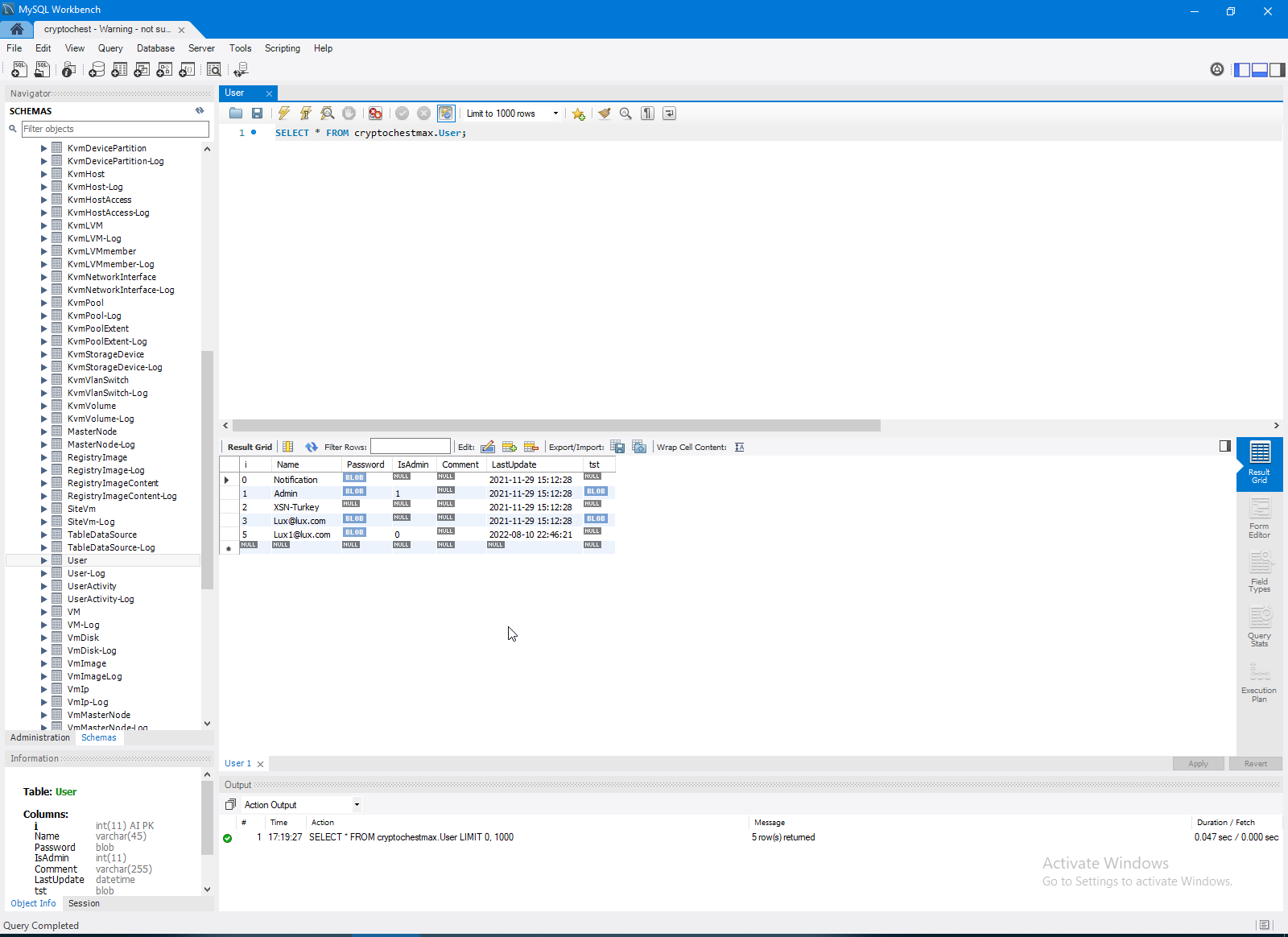Create a new stored procedure
The image size is (1288, 937).
click(x=164, y=70)
